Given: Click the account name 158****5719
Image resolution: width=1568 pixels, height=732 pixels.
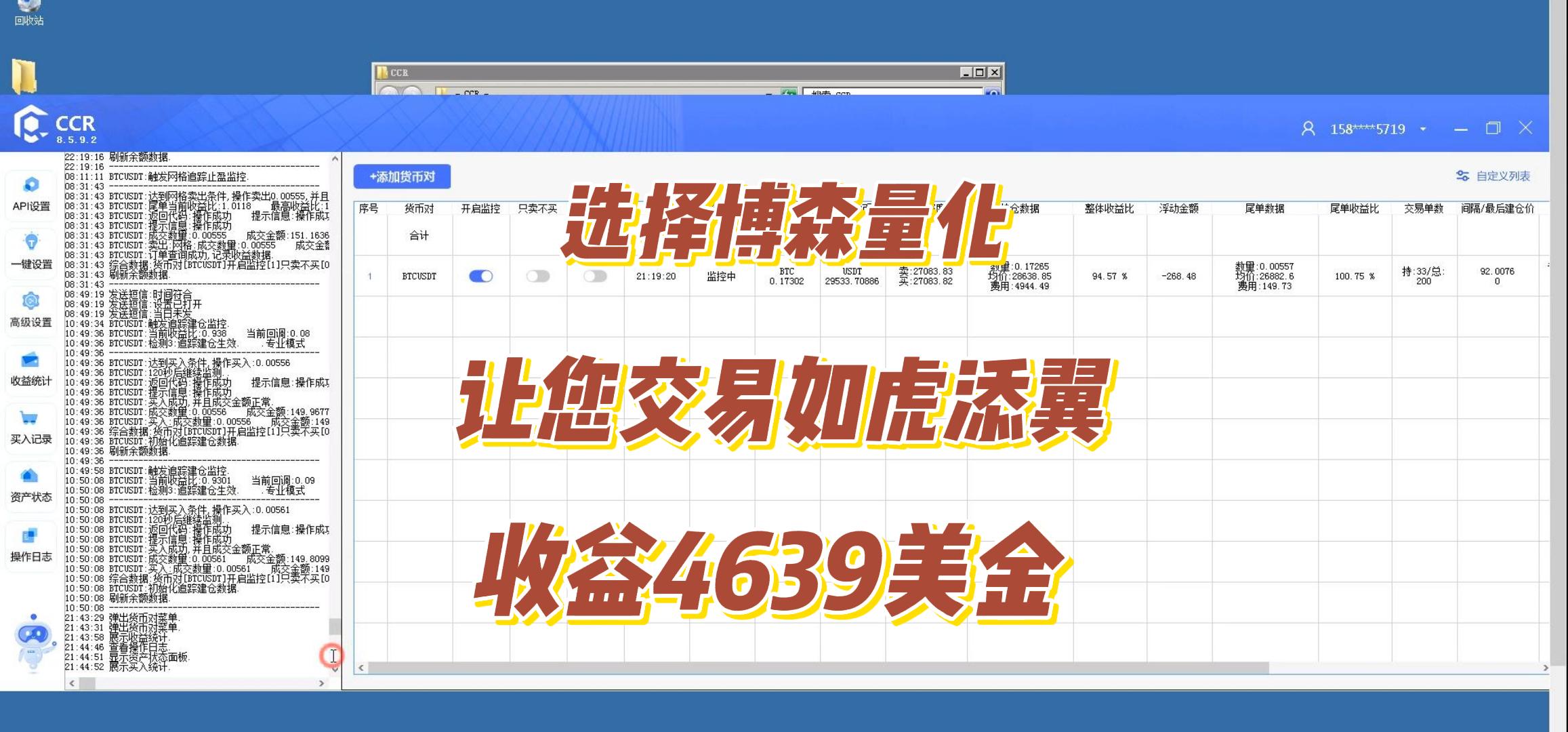Looking at the screenshot, I should pyautogui.click(x=1367, y=129).
